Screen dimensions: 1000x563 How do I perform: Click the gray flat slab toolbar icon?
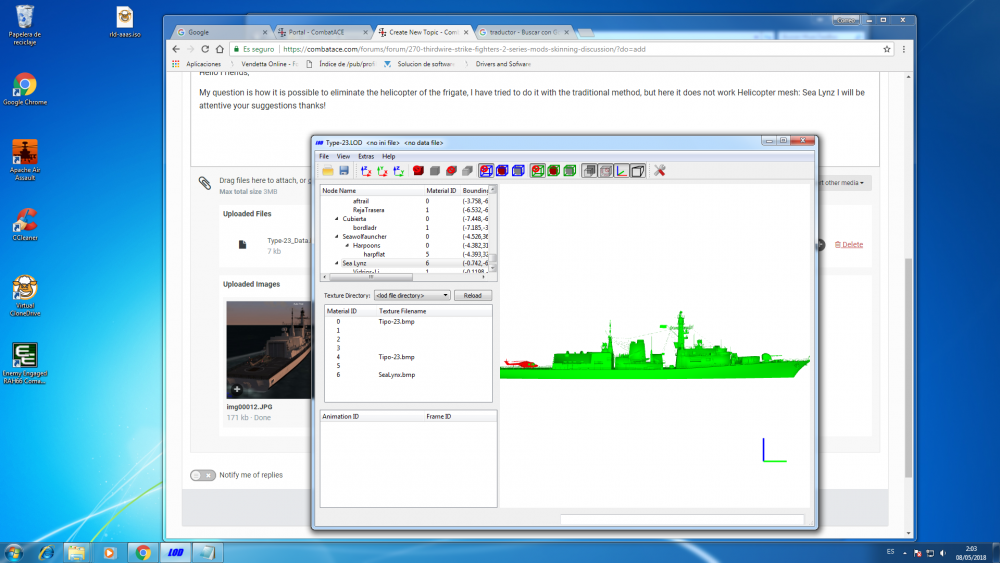[467, 171]
